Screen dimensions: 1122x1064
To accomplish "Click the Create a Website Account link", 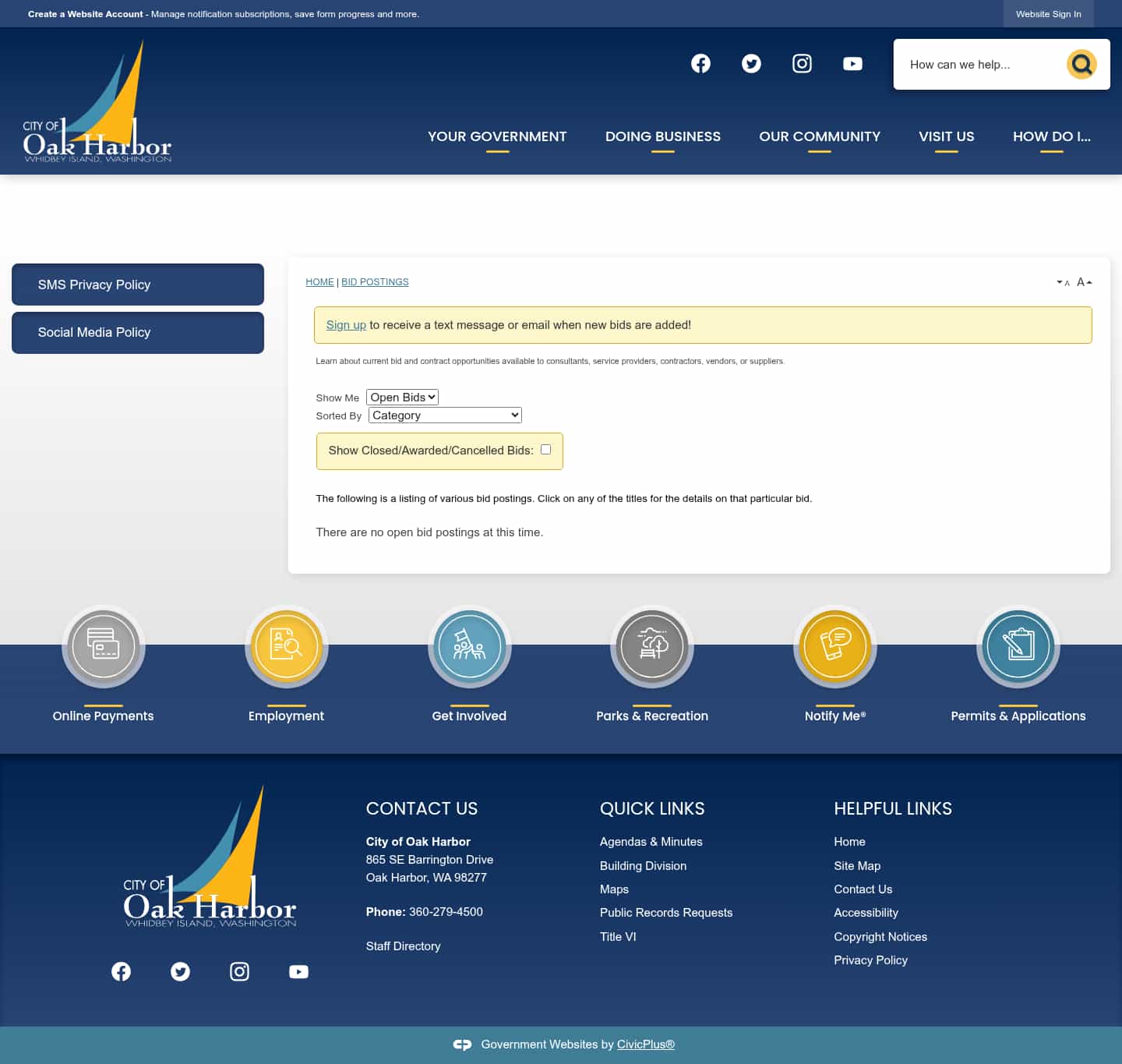I will click(86, 14).
